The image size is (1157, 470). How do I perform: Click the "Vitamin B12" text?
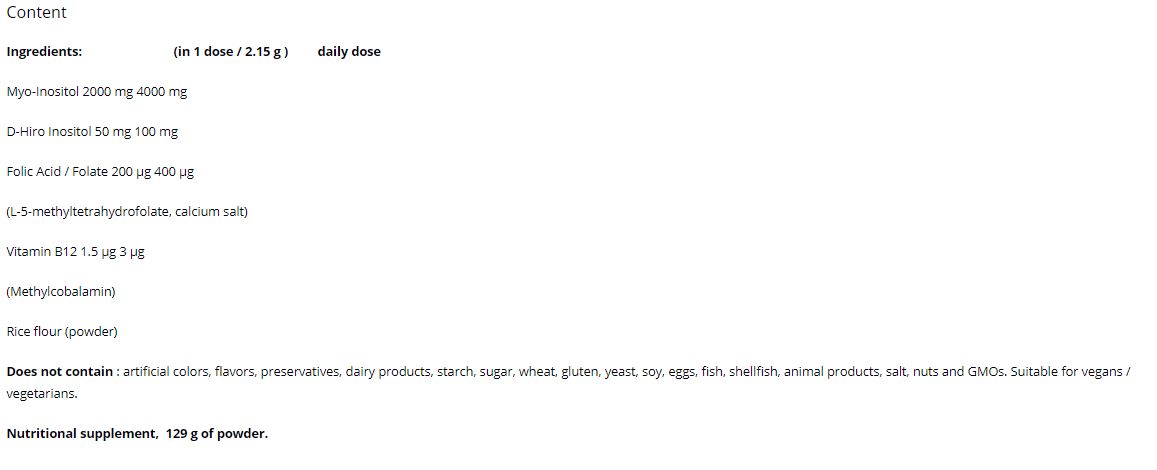[41, 252]
